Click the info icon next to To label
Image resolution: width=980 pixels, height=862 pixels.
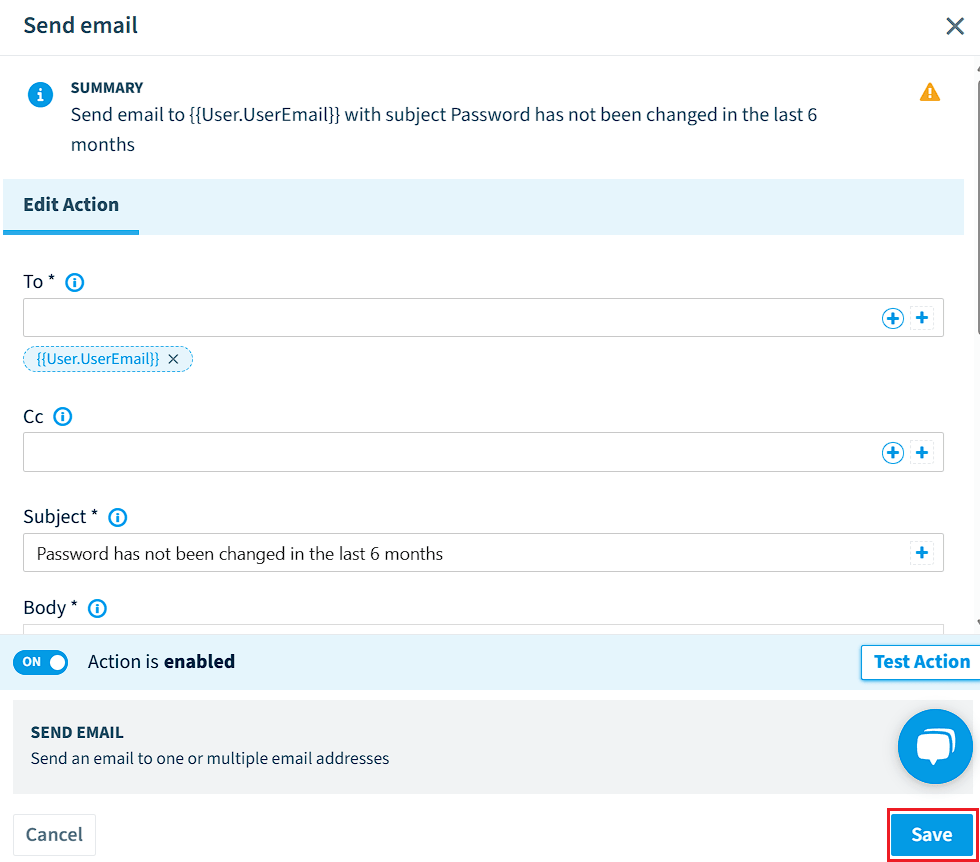[x=75, y=283]
